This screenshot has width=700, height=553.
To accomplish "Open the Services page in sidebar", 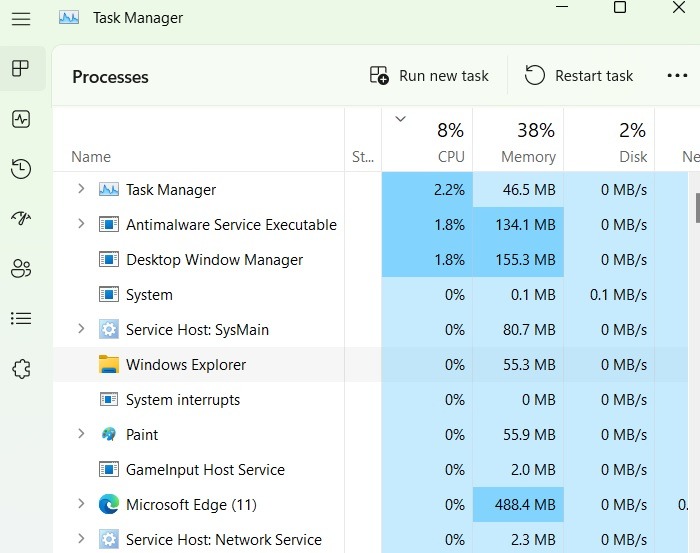I will (21, 369).
